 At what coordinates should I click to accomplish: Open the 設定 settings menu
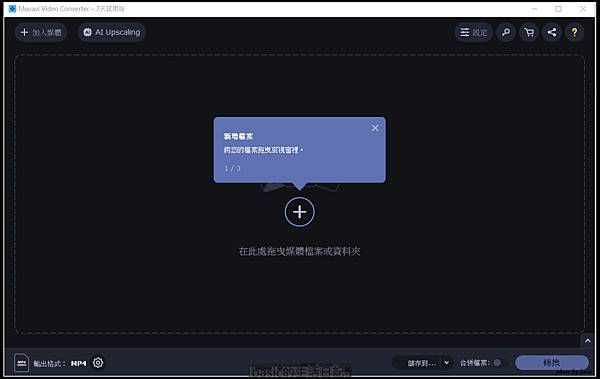click(x=473, y=32)
